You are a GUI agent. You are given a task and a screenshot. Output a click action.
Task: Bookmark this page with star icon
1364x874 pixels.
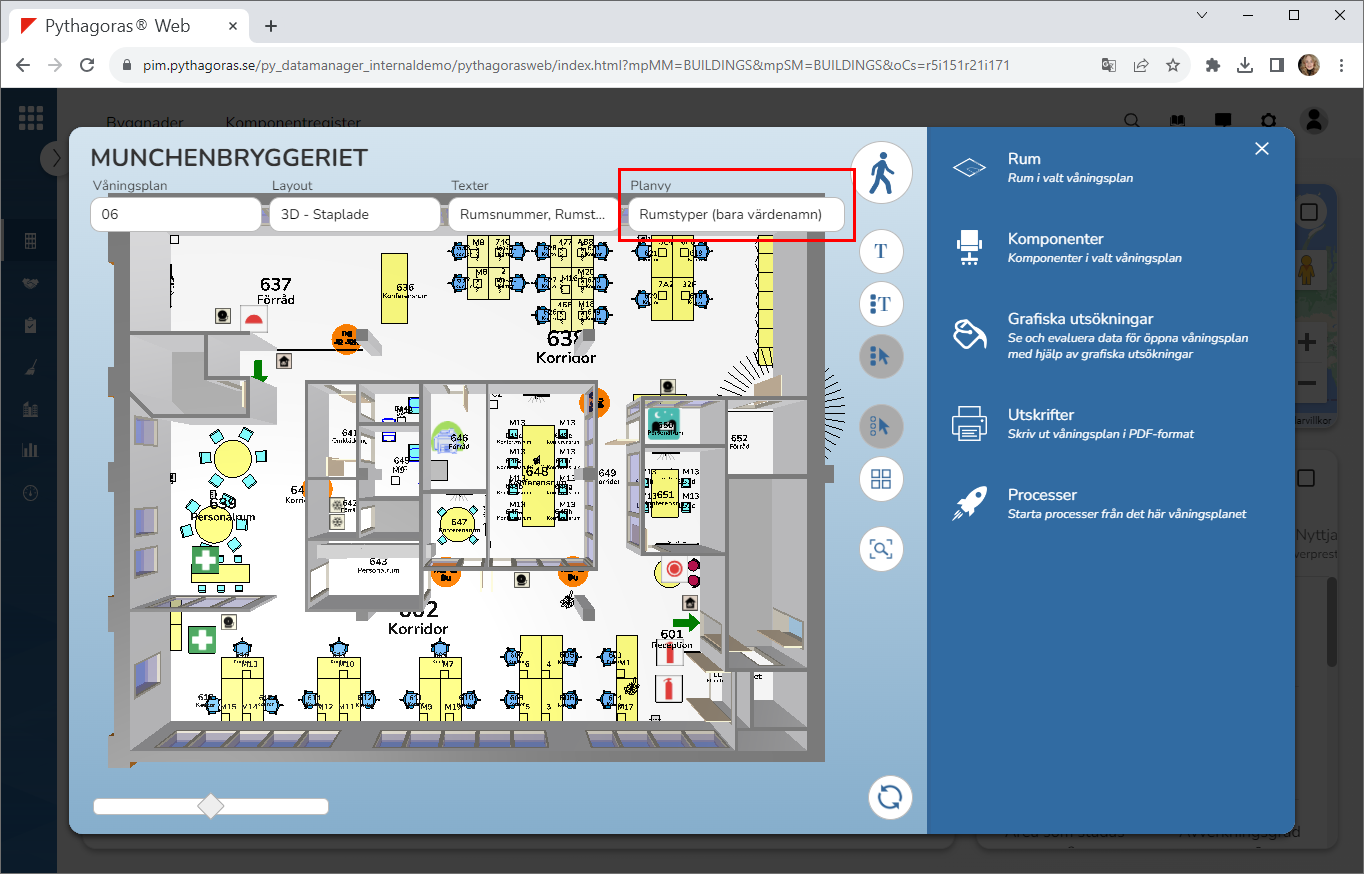[1173, 65]
